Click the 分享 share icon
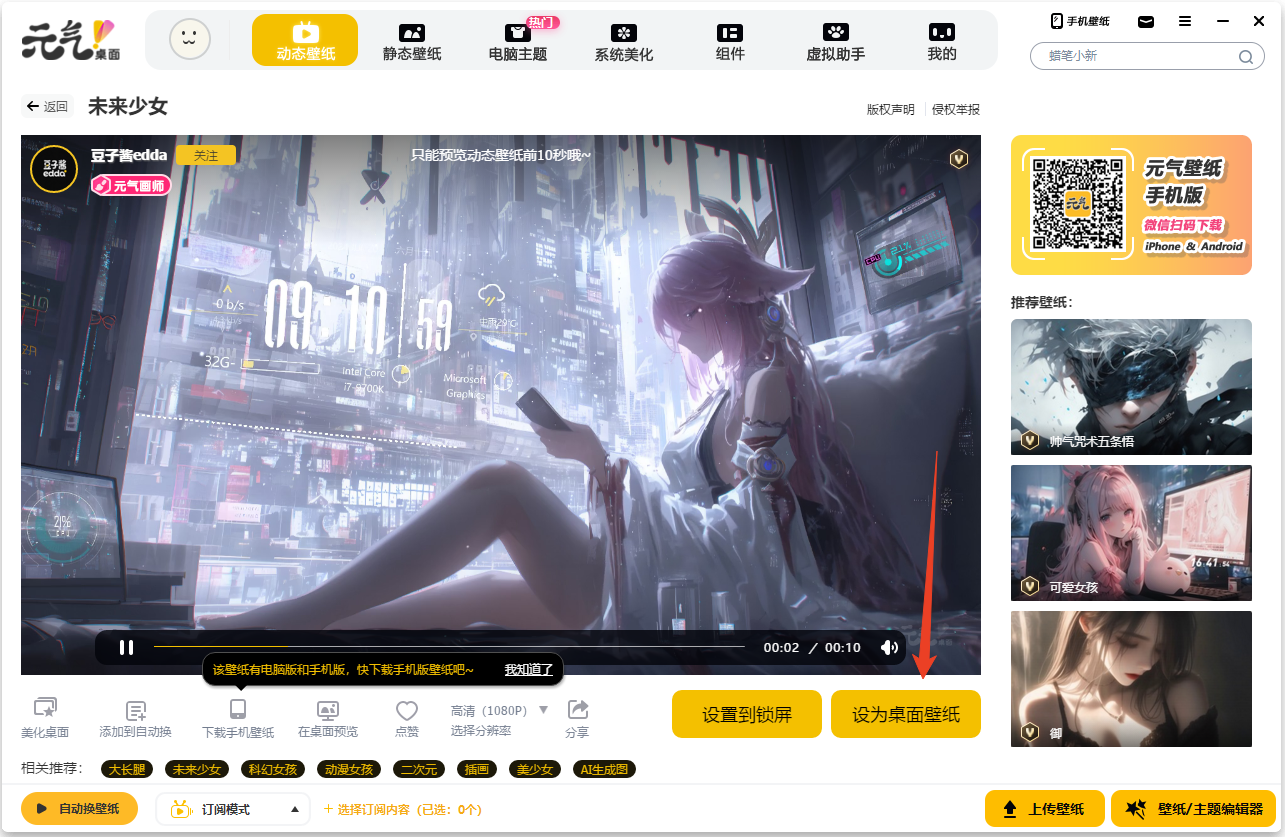The width and height of the screenshot is (1285, 837). [577, 710]
